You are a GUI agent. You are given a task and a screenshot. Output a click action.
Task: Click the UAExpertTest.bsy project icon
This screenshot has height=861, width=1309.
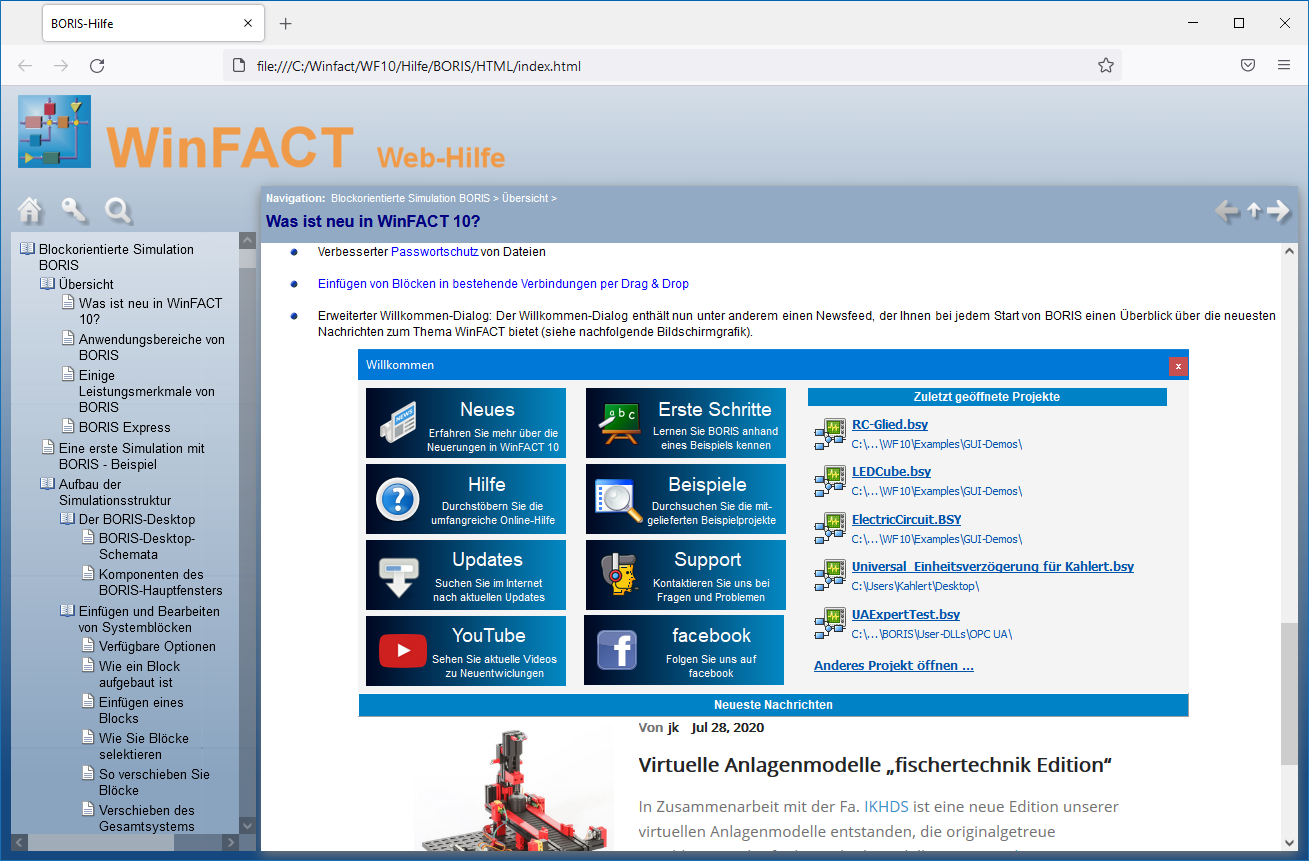click(x=830, y=623)
